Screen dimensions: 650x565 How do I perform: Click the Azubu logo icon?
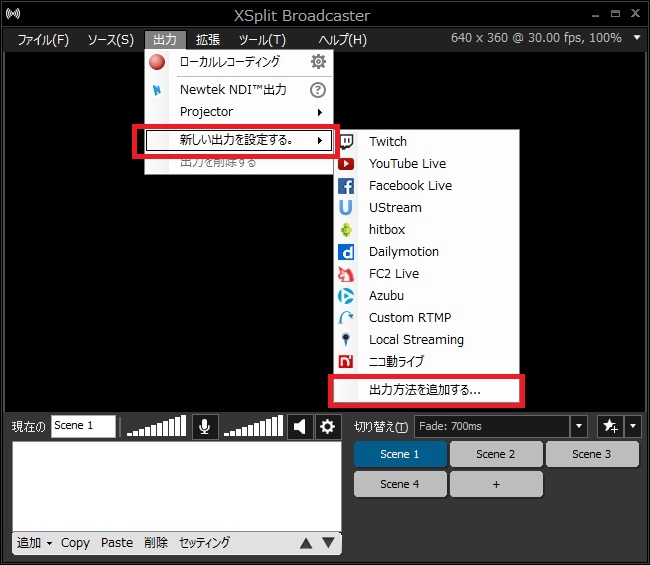pos(346,296)
